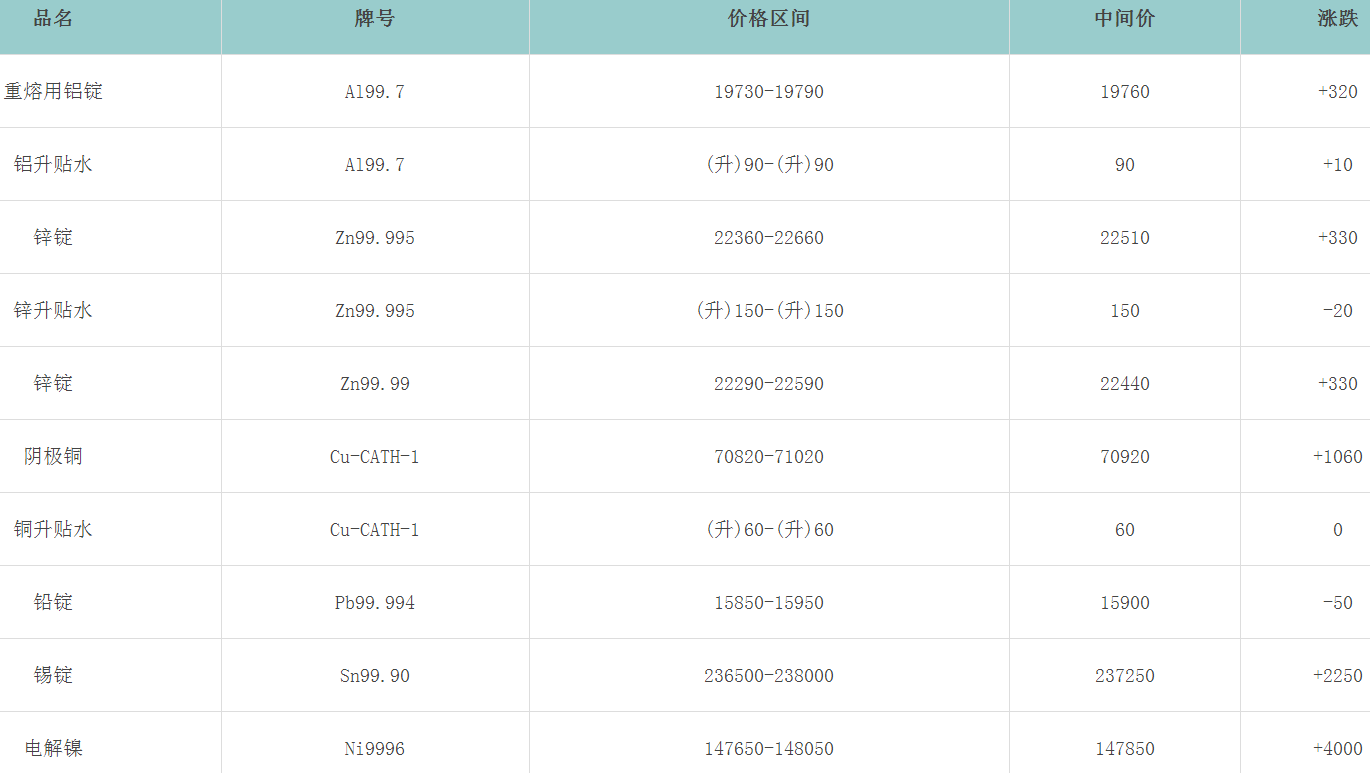Viewport: 1370px width, 773px height.
Task: Select the Zn99.99 grade cell
Action: click(x=375, y=384)
